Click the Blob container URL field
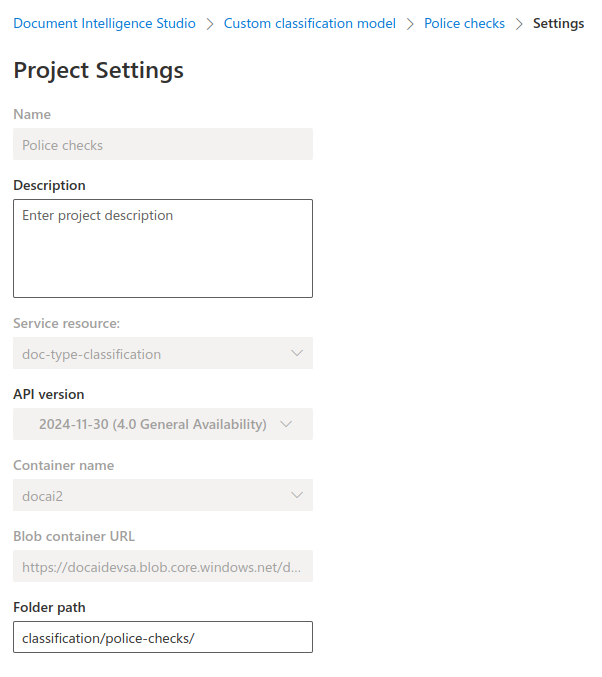 point(163,566)
